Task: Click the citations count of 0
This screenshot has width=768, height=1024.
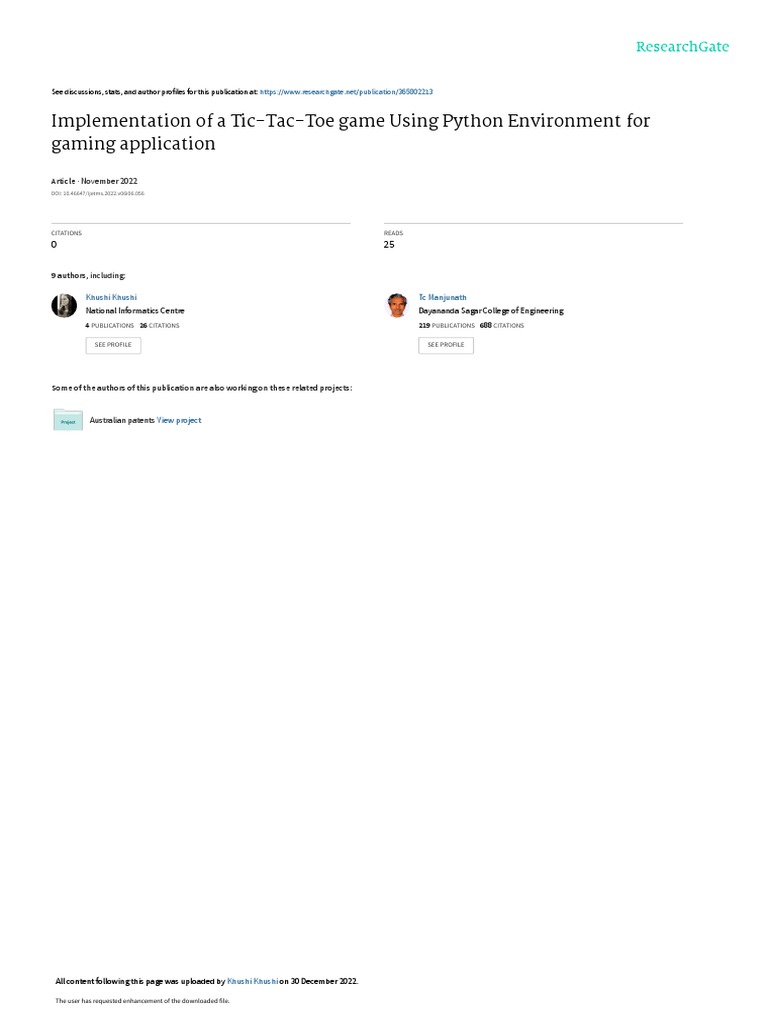Action: (54, 244)
